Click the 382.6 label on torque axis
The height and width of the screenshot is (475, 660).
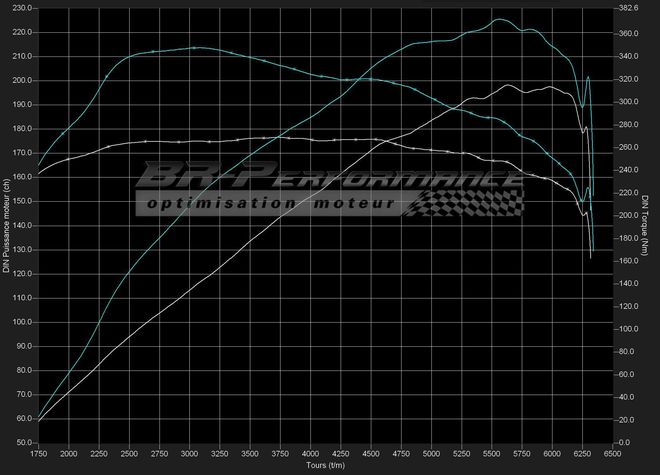628,7
